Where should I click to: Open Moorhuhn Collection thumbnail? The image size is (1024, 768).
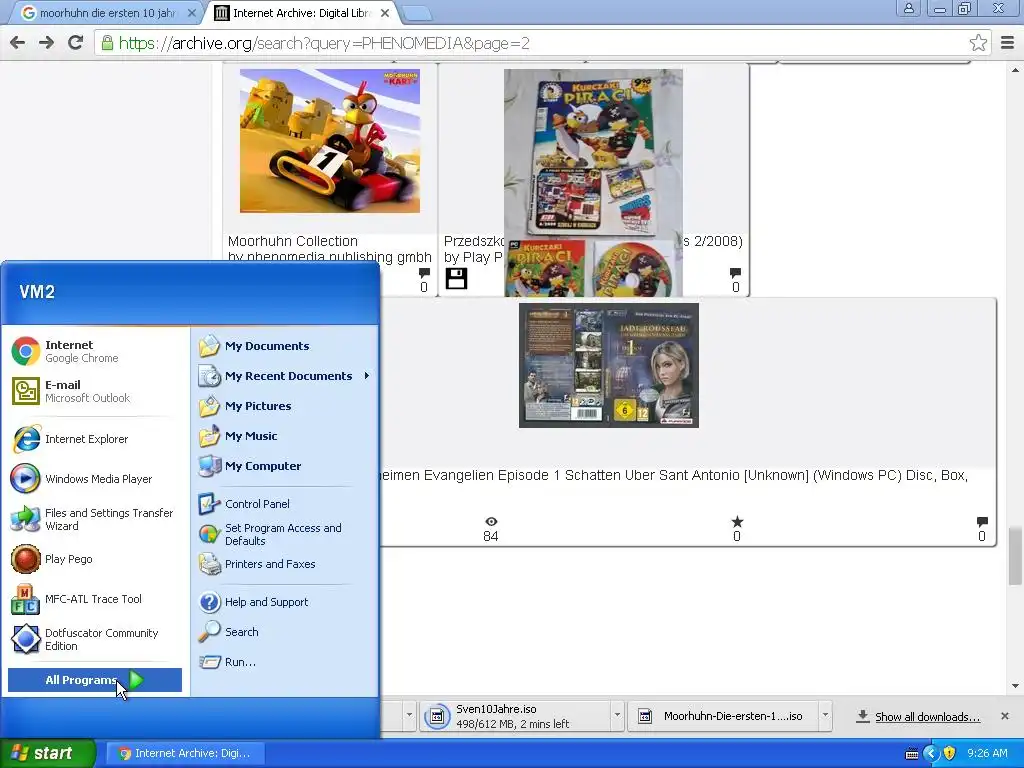(x=330, y=141)
